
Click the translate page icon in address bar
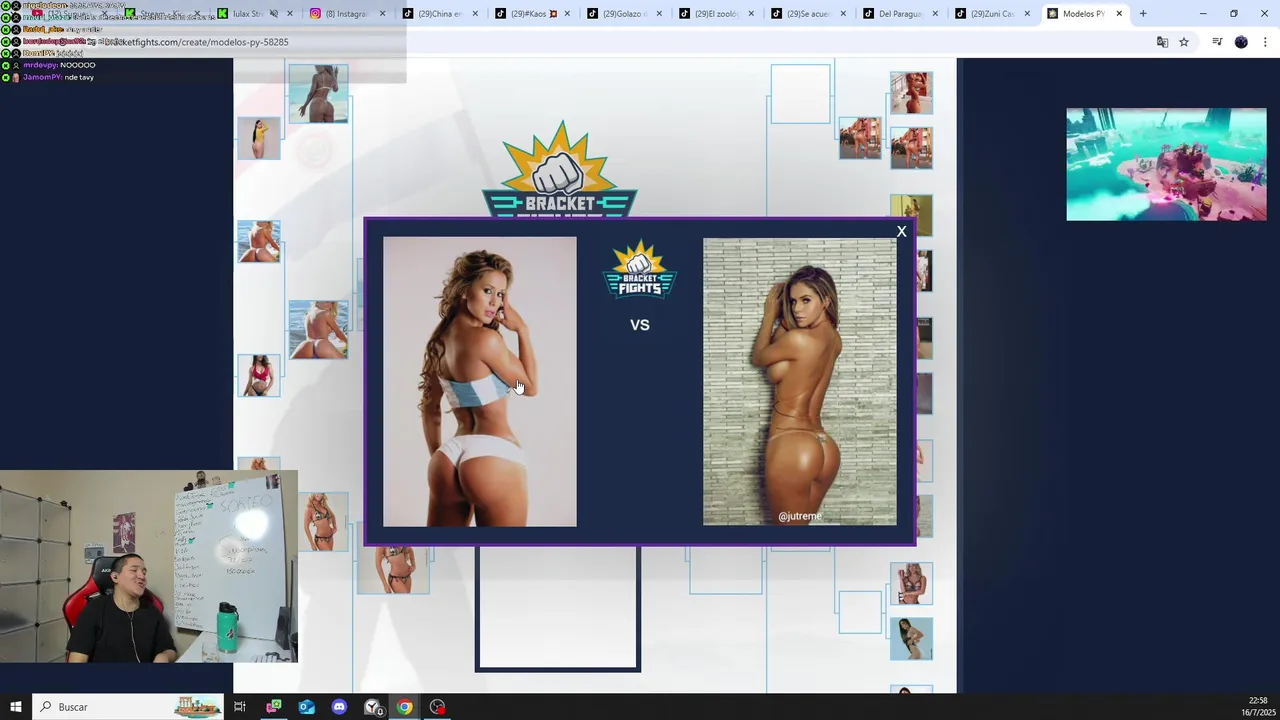[1162, 42]
